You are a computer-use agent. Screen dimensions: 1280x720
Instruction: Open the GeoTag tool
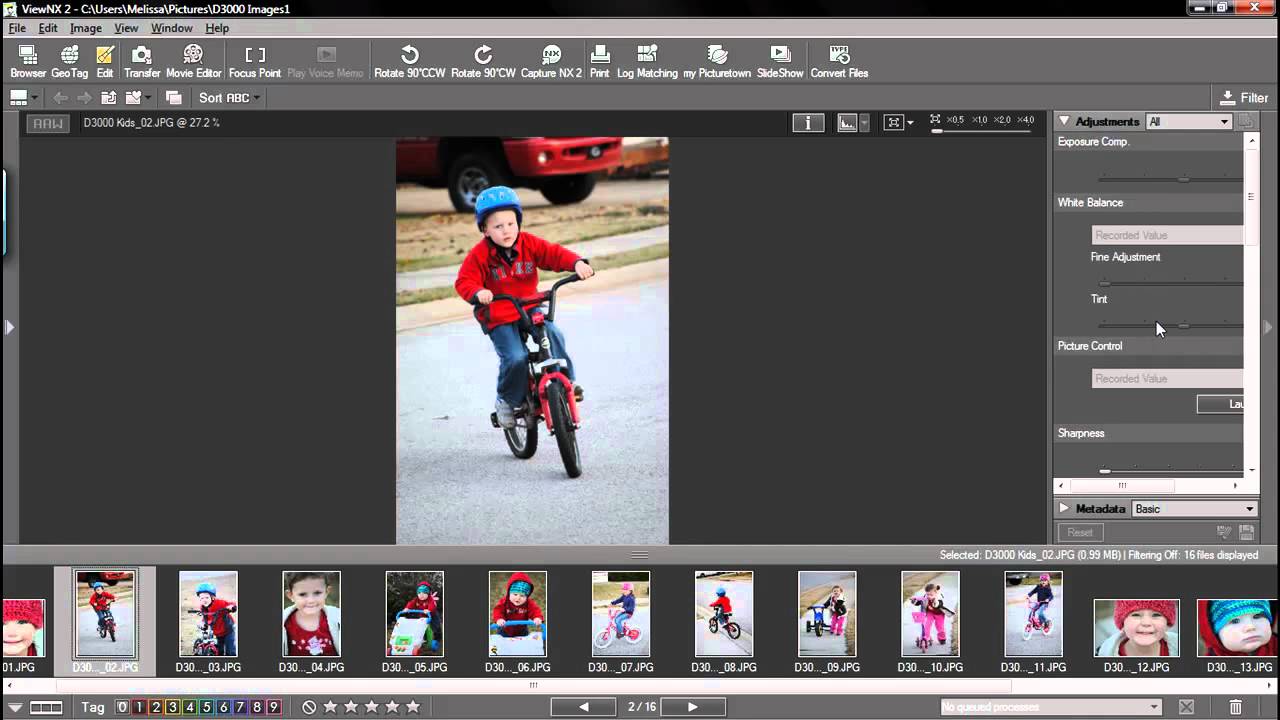(x=69, y=61)
